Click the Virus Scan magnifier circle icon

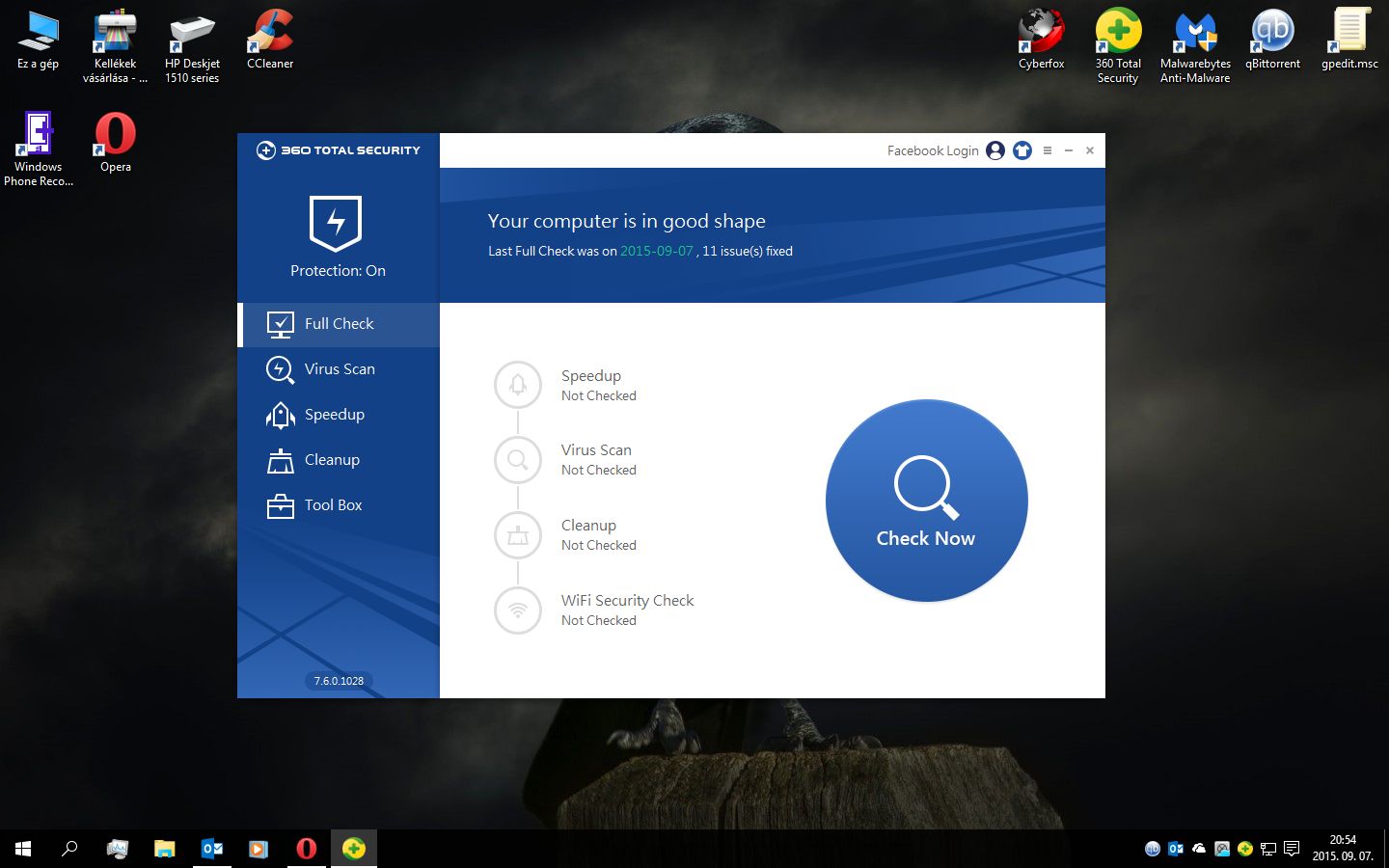(x=518, y=460)
